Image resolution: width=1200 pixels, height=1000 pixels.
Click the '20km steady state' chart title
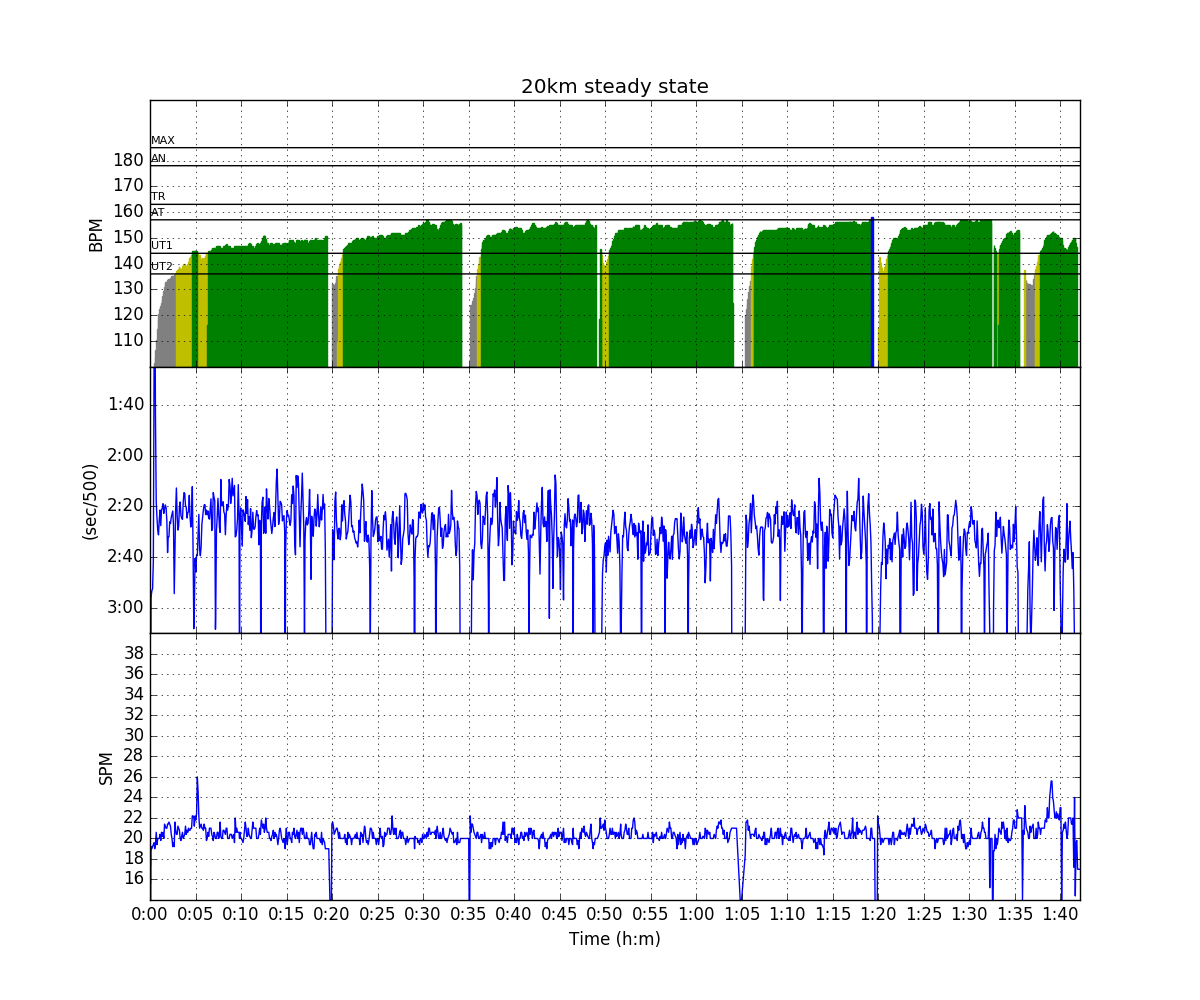click(x=614, y=87)
